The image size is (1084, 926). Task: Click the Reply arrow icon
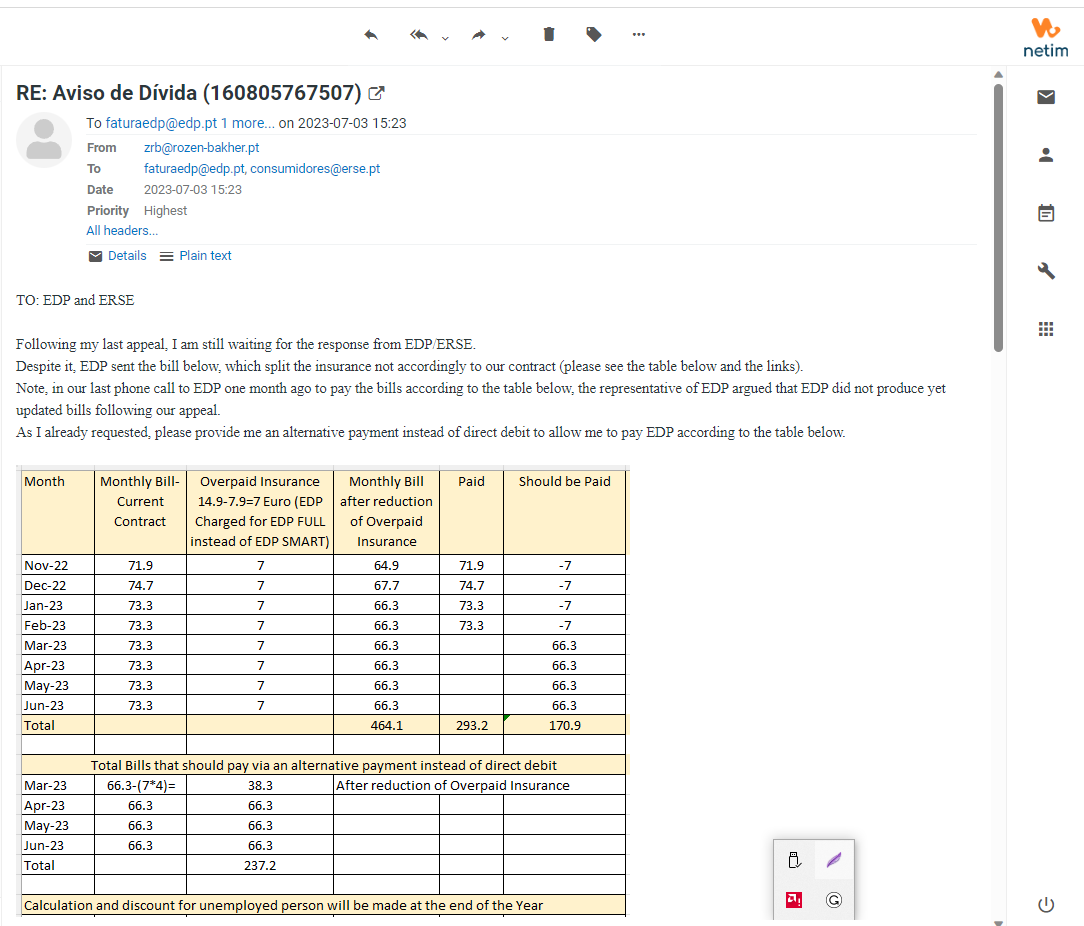coord(371,35)
